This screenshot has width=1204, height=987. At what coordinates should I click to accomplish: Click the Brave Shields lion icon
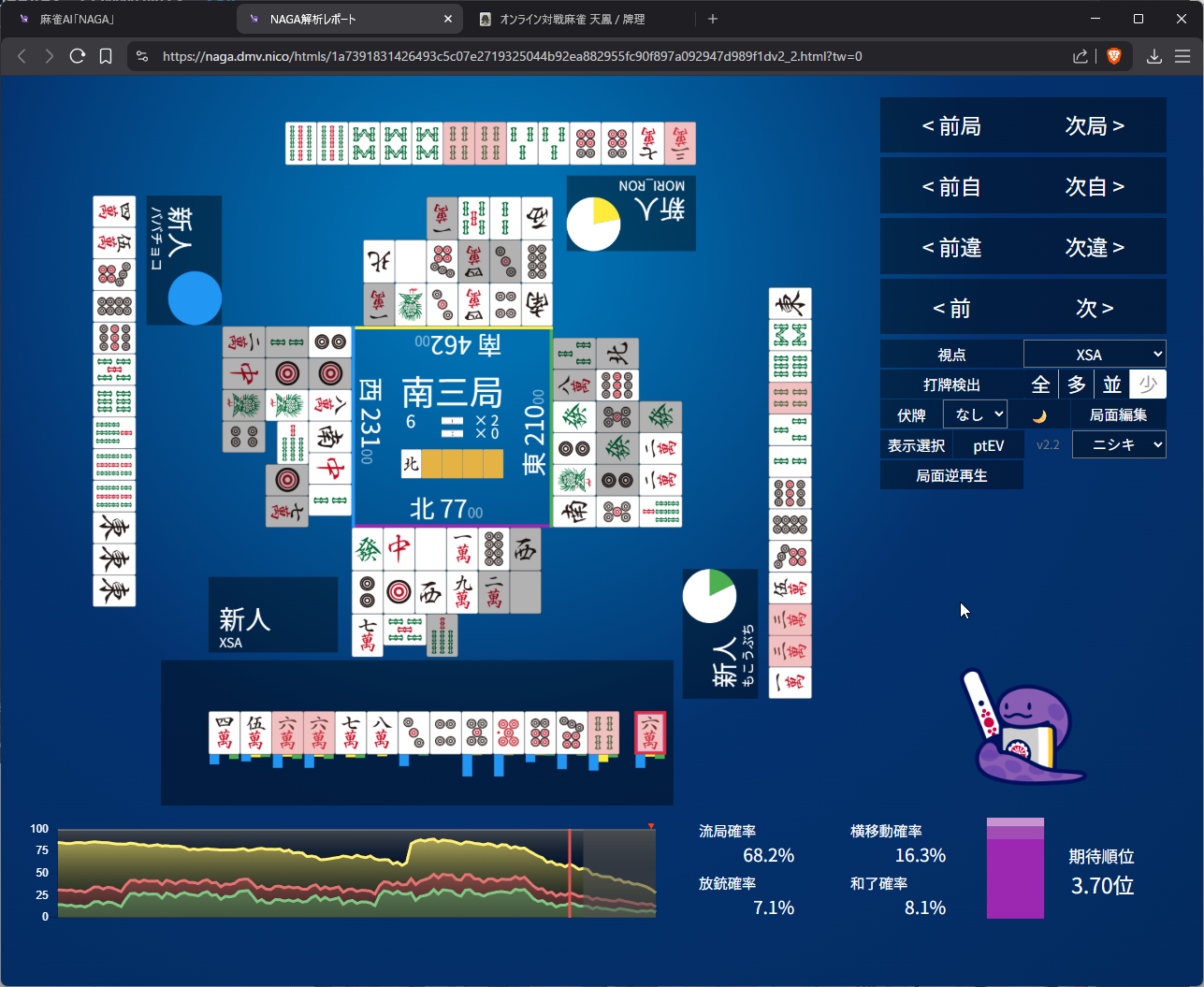[1113, 56]
